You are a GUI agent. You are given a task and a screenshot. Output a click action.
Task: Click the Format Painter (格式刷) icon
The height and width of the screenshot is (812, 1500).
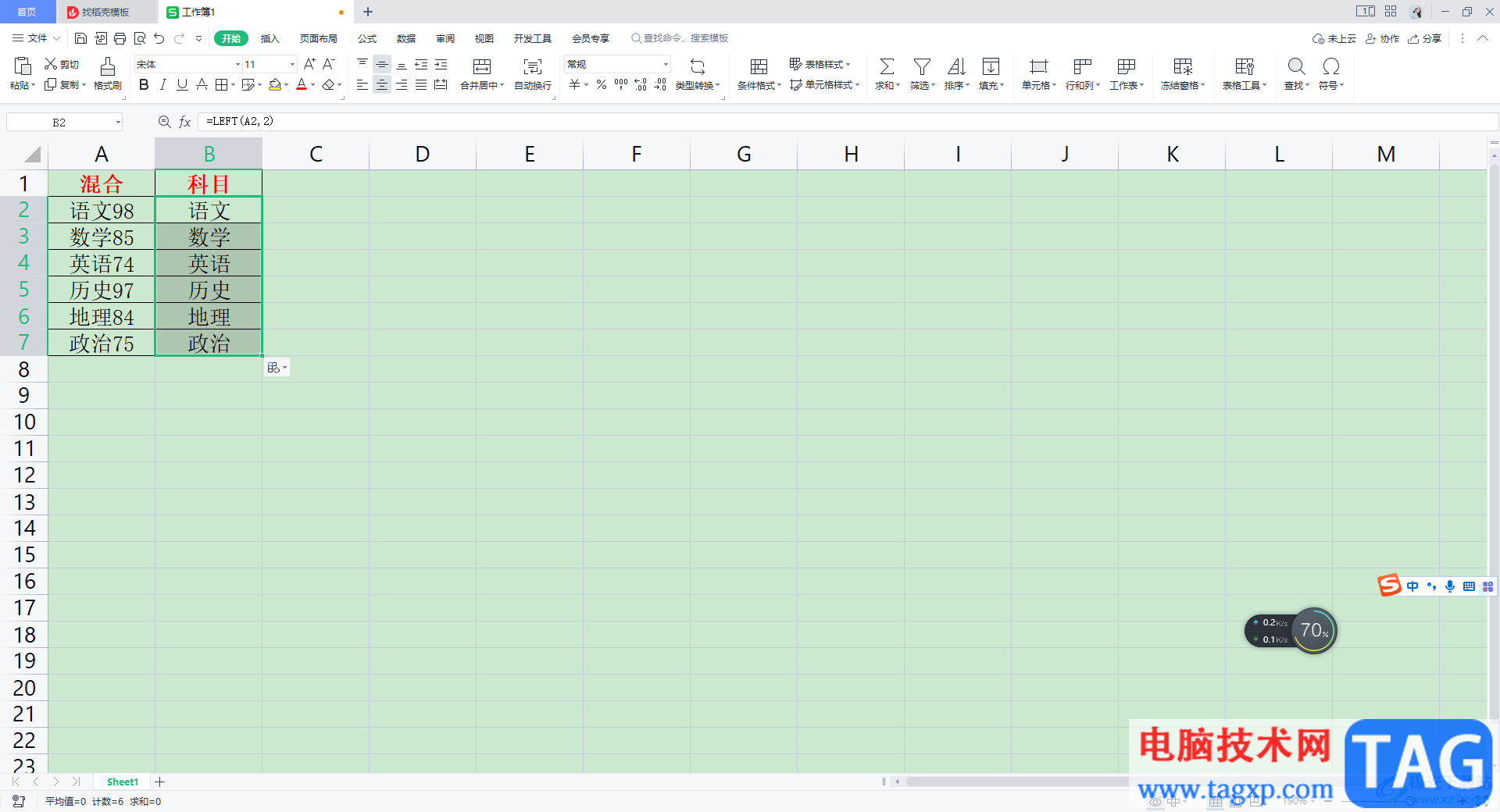pyautogui.click(x=108, y=66)
